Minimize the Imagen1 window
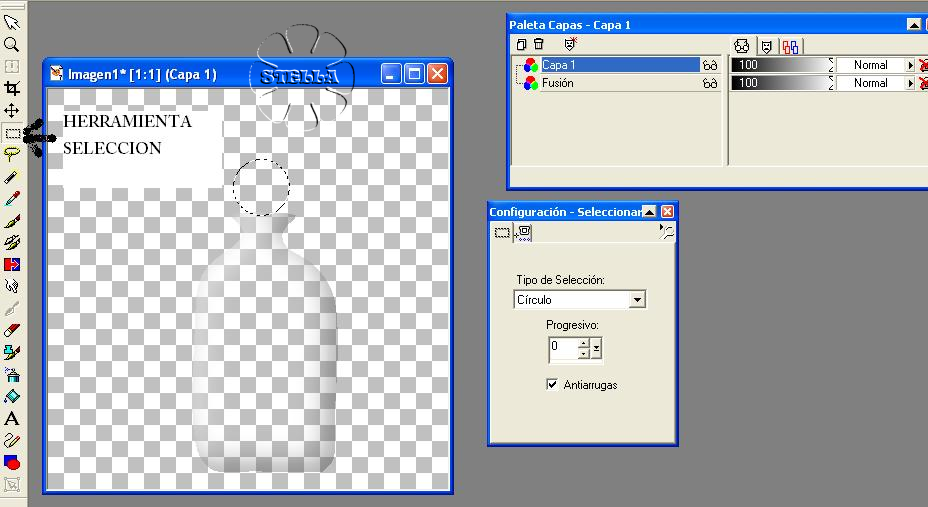This screenshot has width=928, height=507. pyautogui.click(x=391, y=74)
